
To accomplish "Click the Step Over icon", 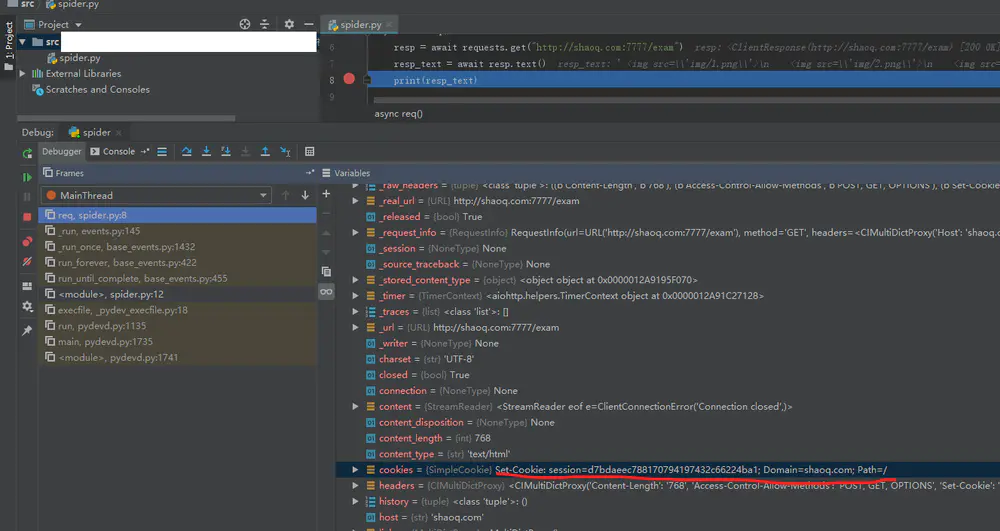I will pyautogui.click(x=186, y=152).
